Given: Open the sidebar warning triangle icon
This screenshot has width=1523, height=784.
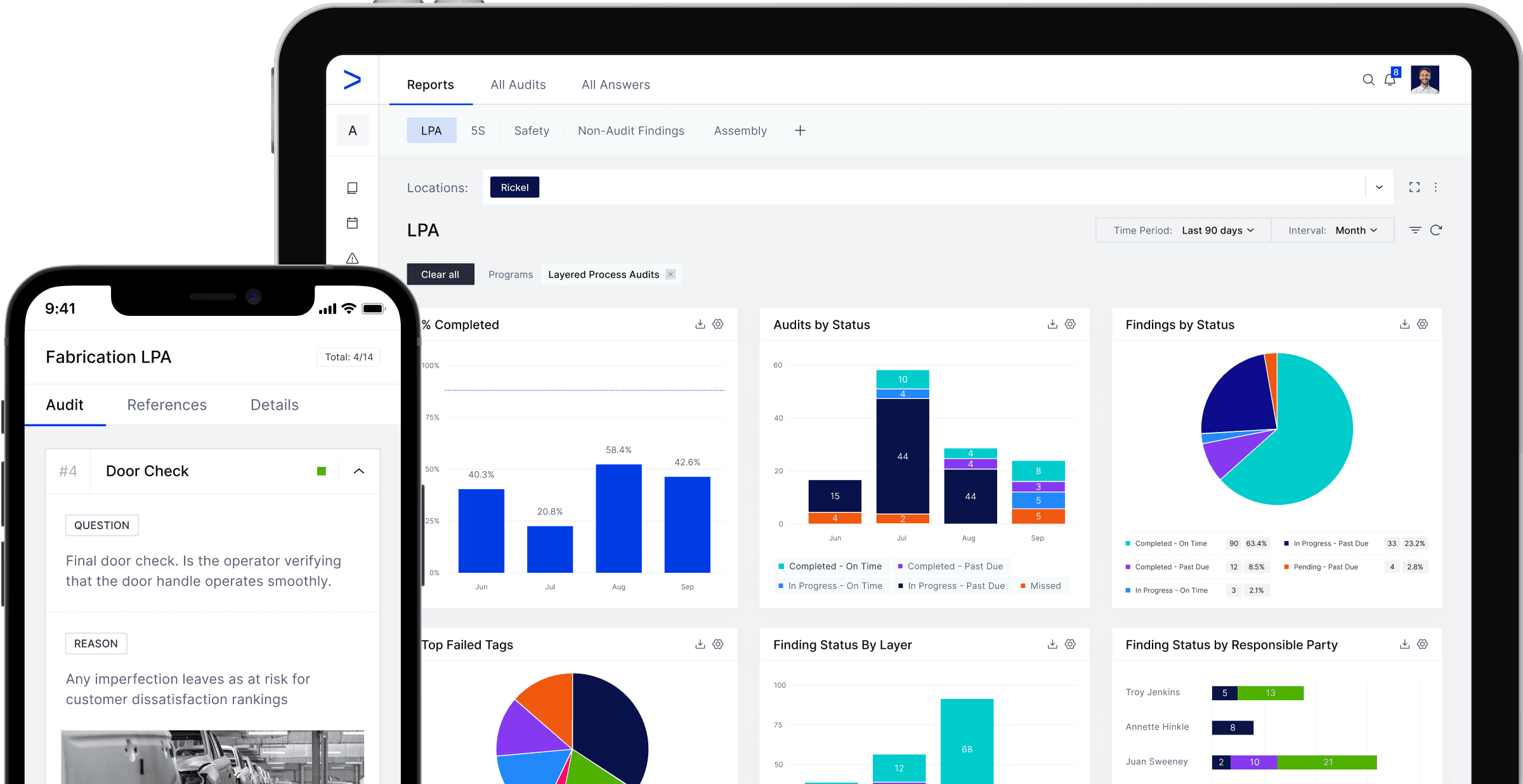Looking at the screenshot, I should (x=353, y=258).
